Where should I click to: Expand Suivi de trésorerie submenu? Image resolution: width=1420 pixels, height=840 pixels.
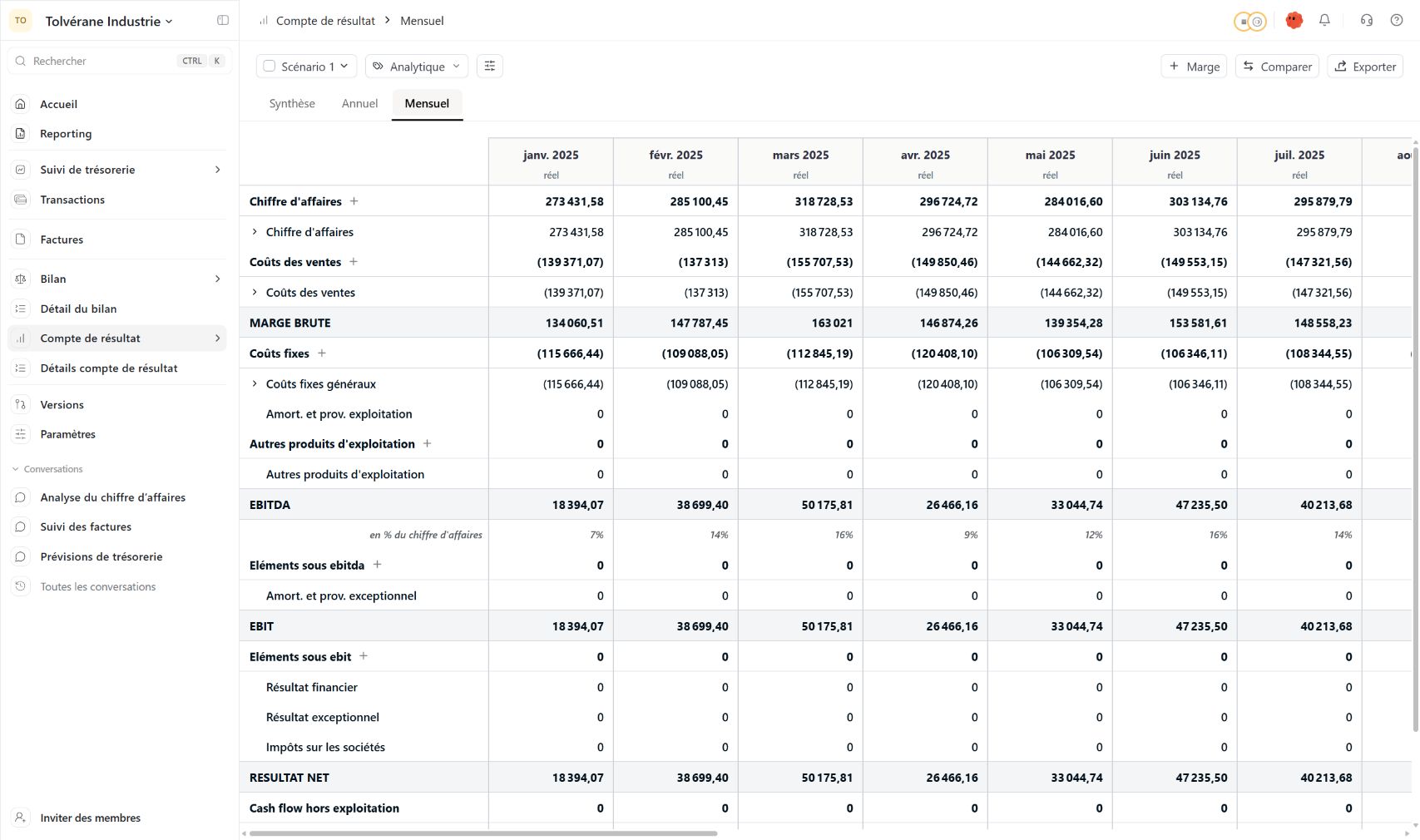(x=218, y=170)
